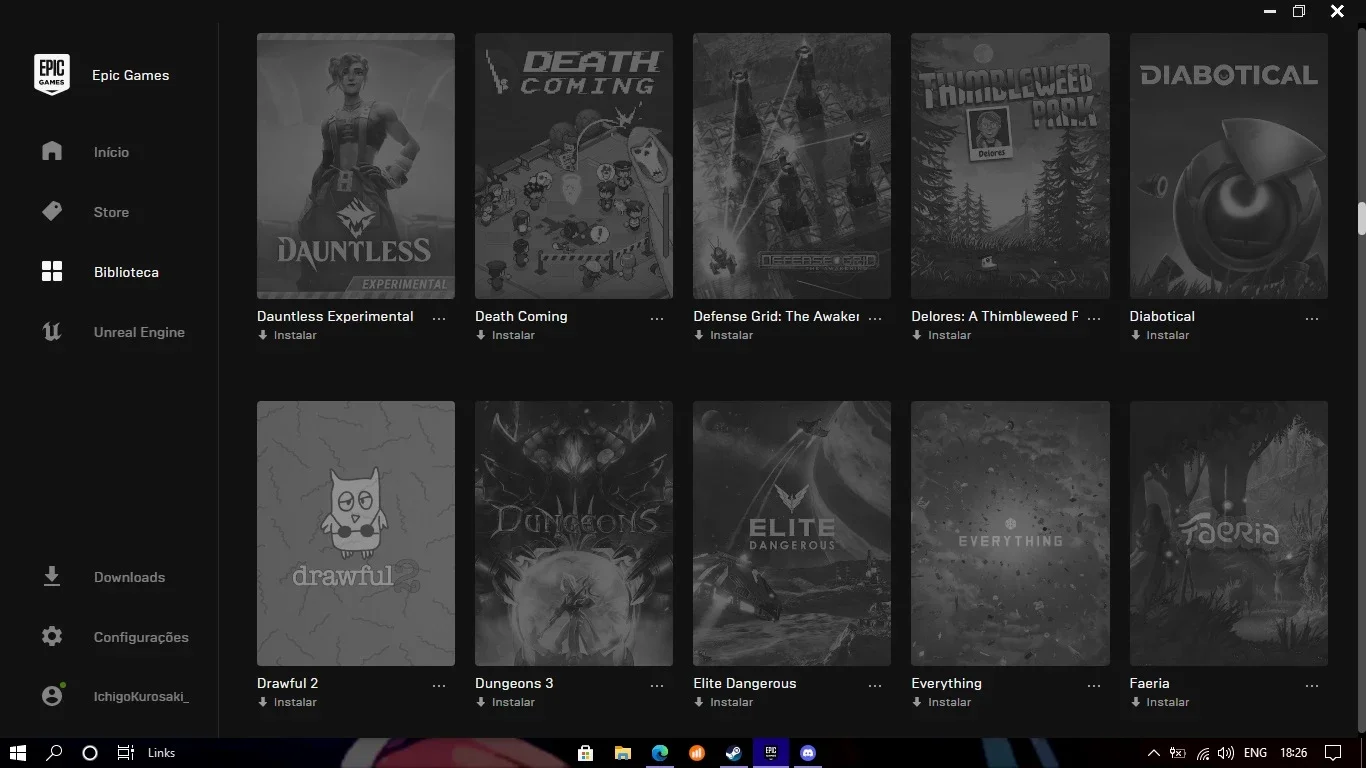Click the ENG language indicator
The image size is (1366, 768).
click(1255, 753)
